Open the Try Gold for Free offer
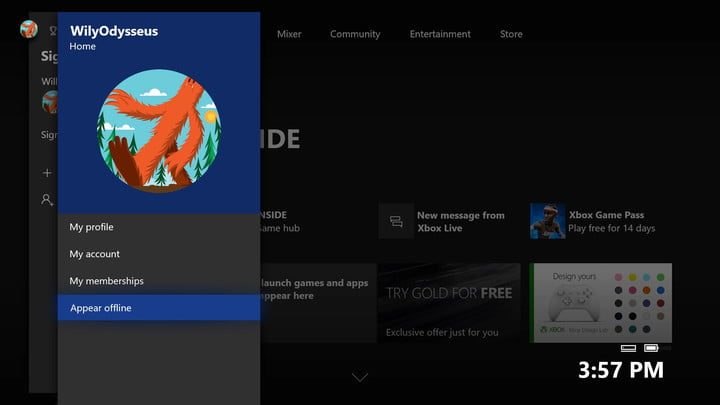 click(449, 302)
